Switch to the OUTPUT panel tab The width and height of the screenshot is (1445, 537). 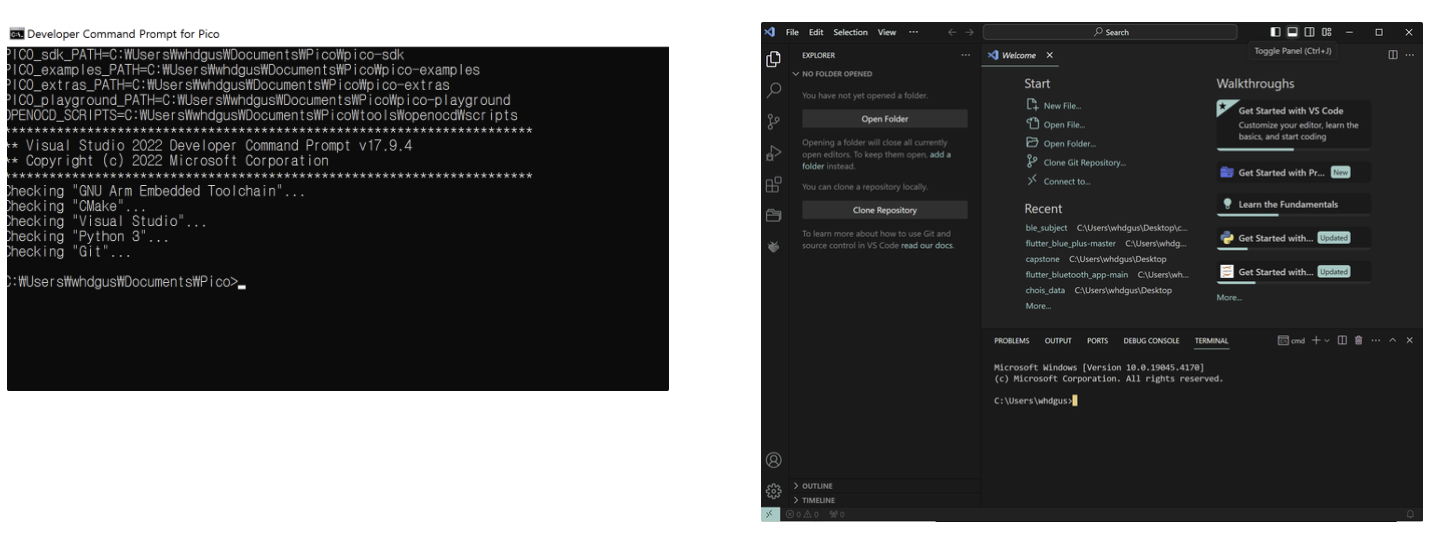pos(1058,341)
